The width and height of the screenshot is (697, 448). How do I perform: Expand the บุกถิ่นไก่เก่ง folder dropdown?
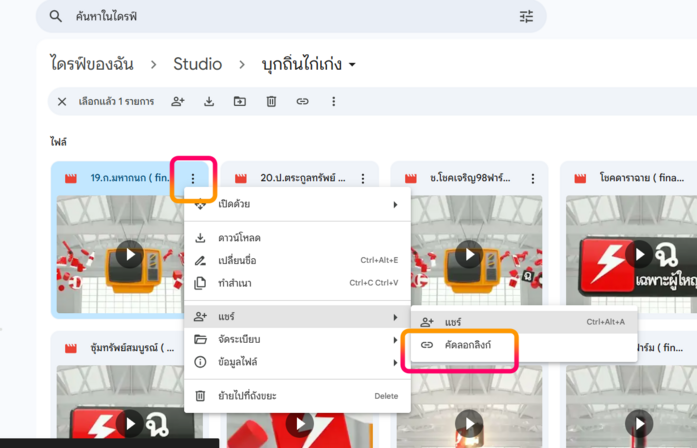coord(351,66)
